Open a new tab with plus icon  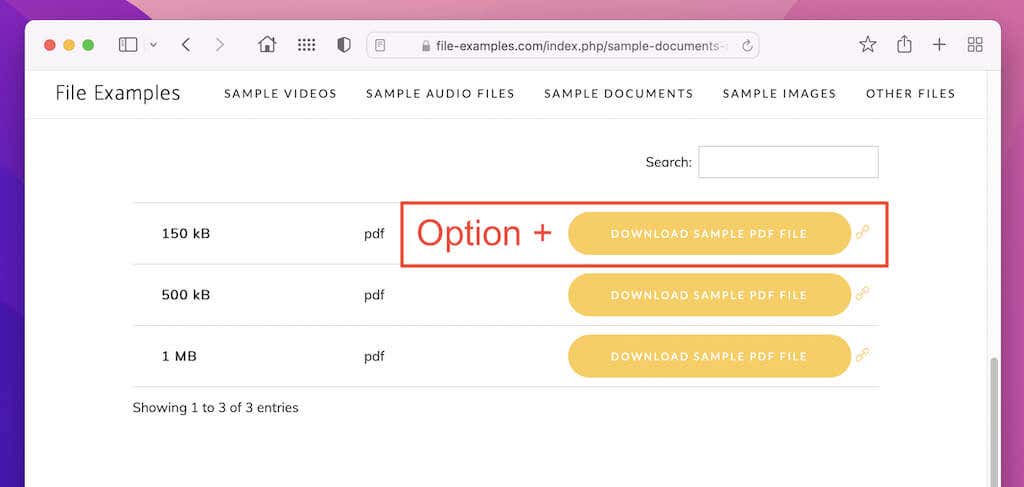[939, 45]
